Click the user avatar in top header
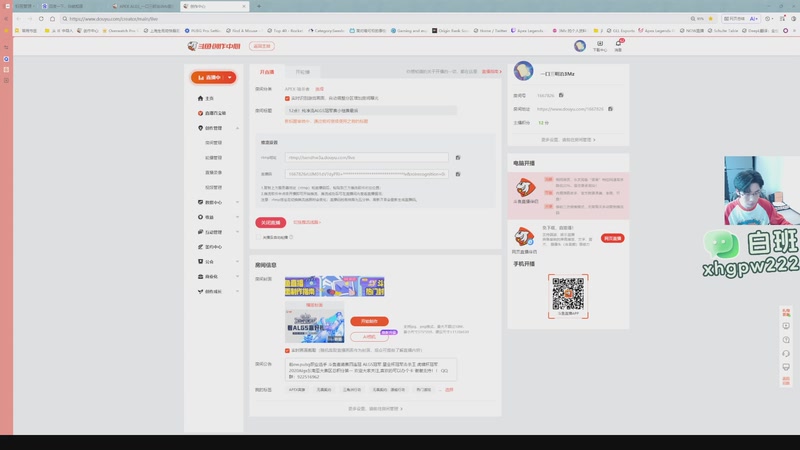The height and width of the screenshot is (450, 800). pos(580,46)
